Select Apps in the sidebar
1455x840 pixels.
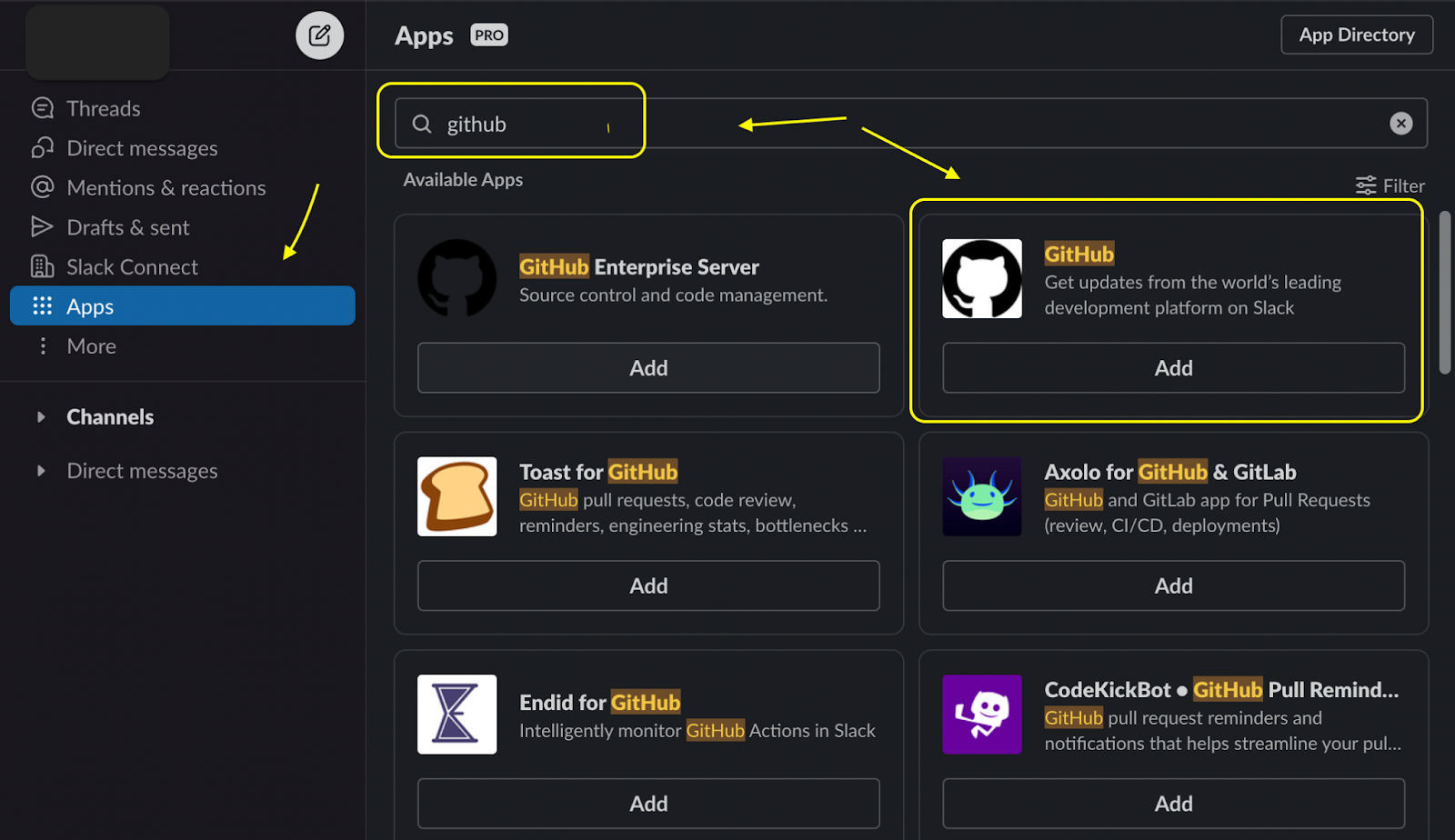click(x=182, y=305)
